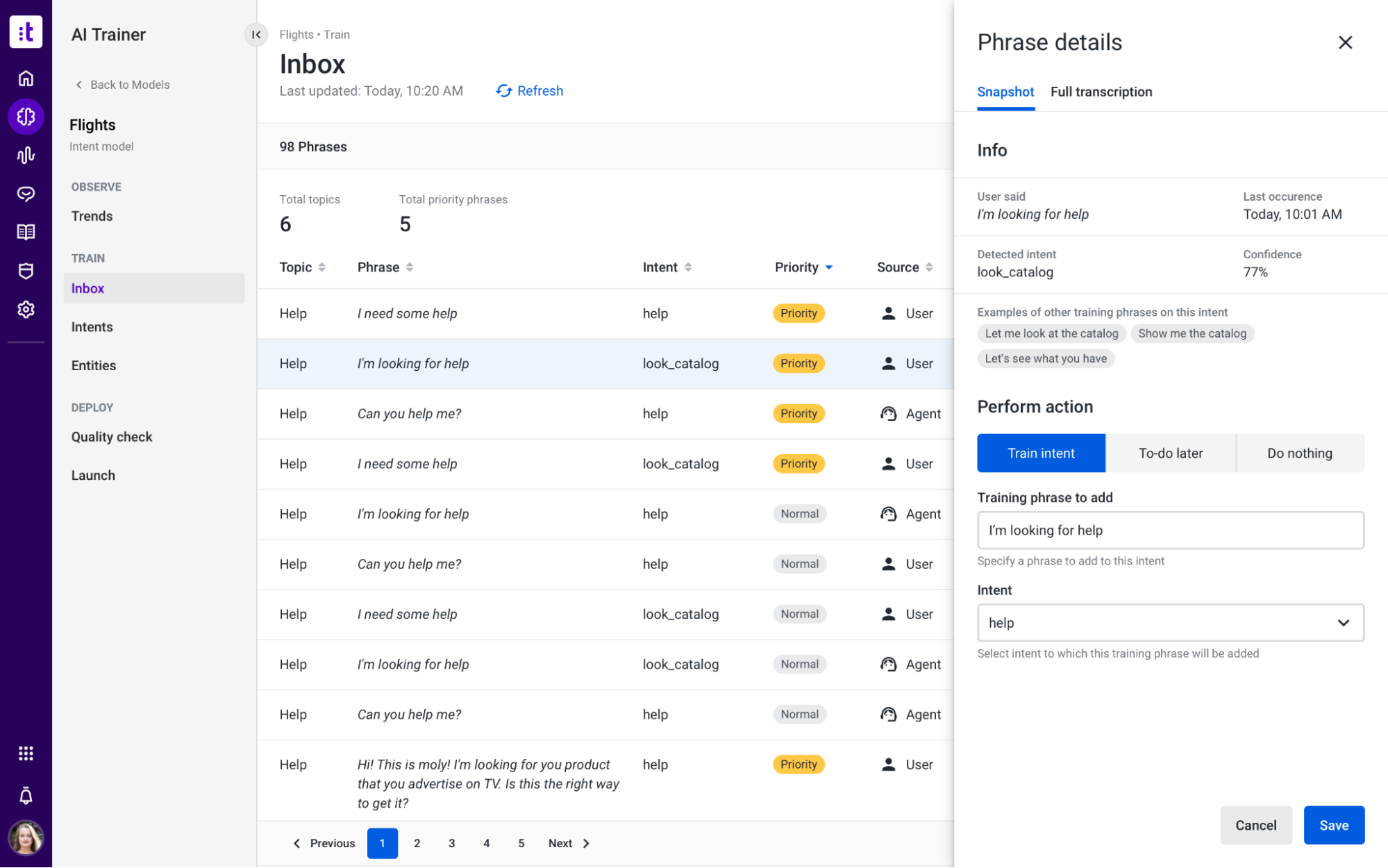Select the AI Trainer brain icon
The width and height of the screenshot is (1388, 868).
tap(26, 117)
